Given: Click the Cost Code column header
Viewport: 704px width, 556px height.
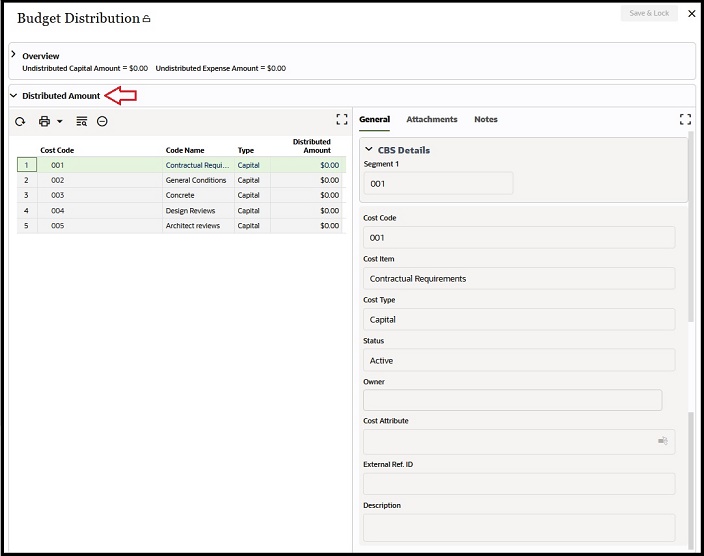Looking at the screenshot, I should click(57, 150).
